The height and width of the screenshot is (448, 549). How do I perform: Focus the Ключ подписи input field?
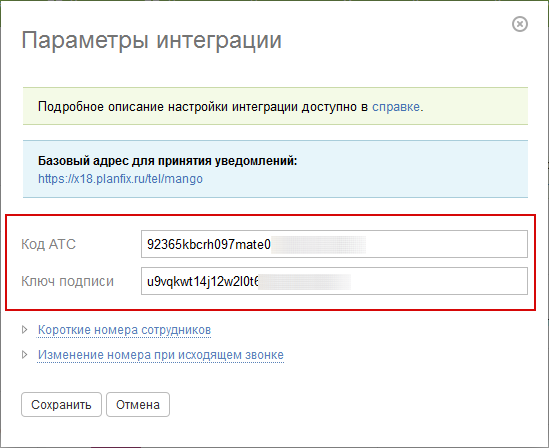point(334,281)
